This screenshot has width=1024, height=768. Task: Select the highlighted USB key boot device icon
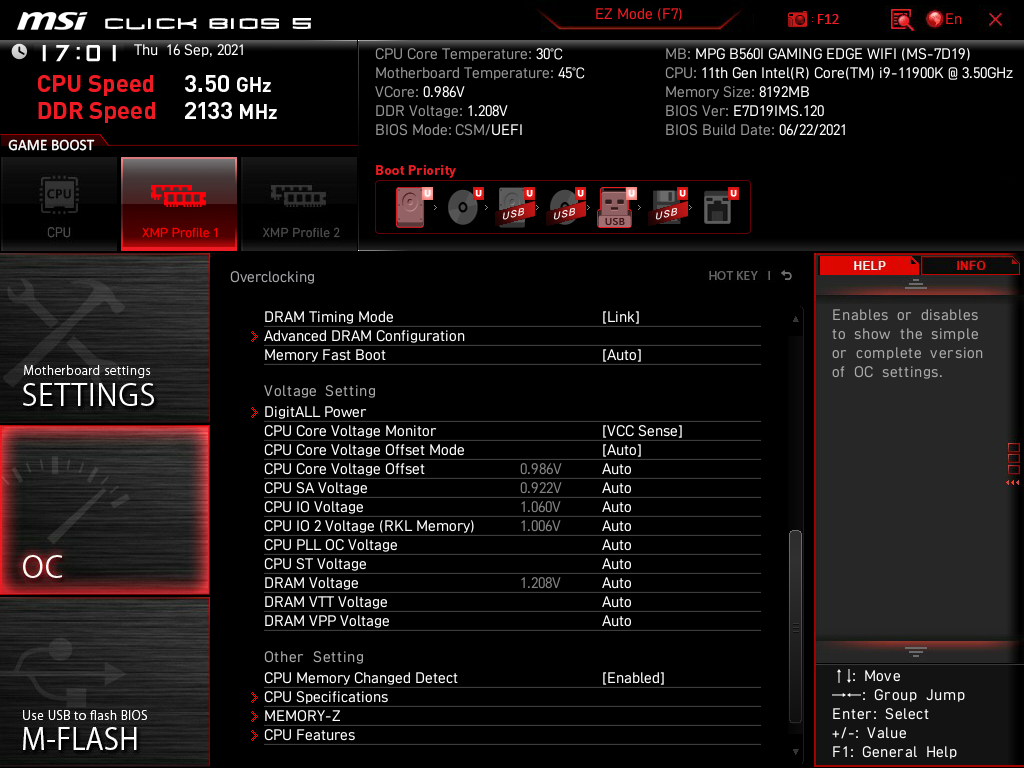616,207
